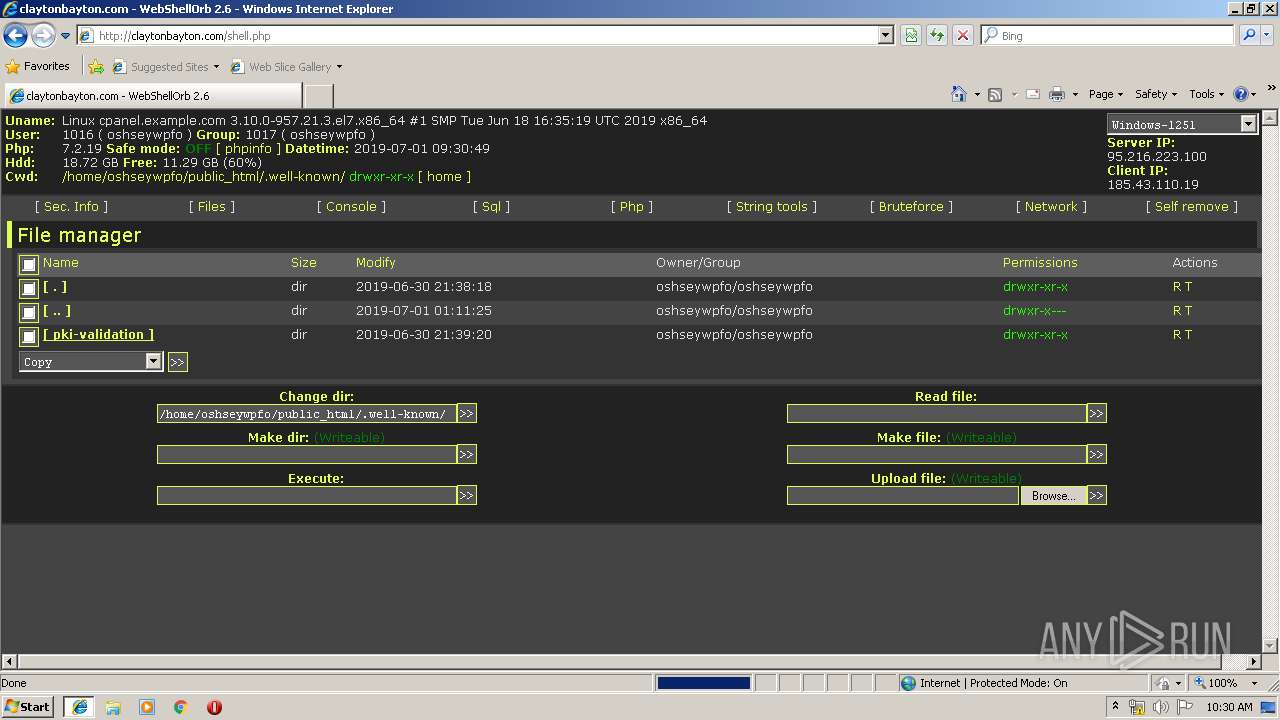1280x720 pixels.
Task: Click the home link next to Cwd
Action: [444, 176]
